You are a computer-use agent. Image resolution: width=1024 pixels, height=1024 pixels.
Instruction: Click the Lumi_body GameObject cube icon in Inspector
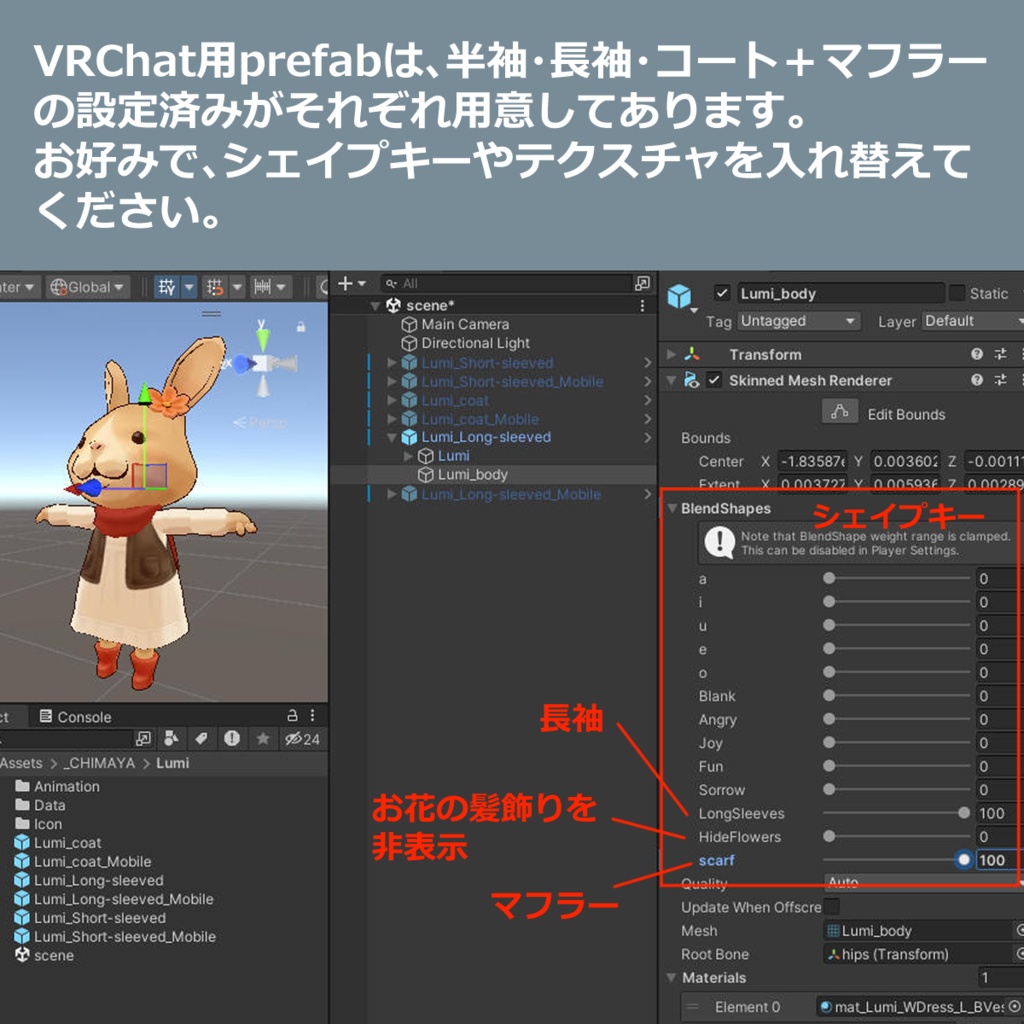tap(679, 296)
